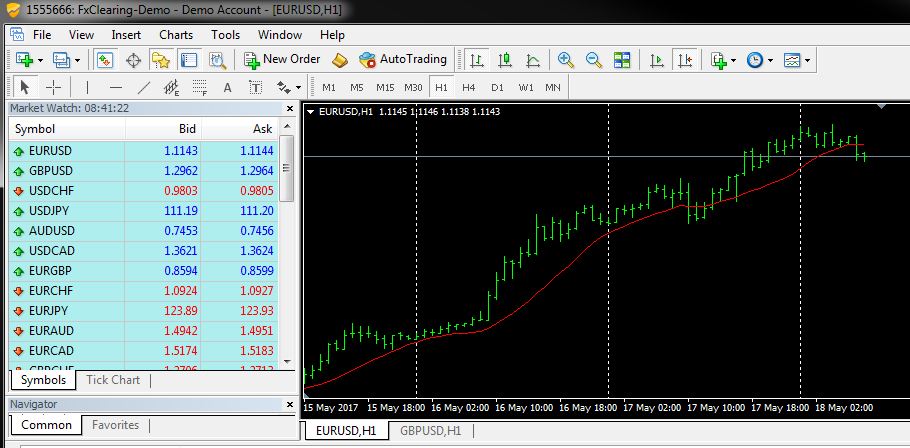Select the Text label tool

point(227,87)
